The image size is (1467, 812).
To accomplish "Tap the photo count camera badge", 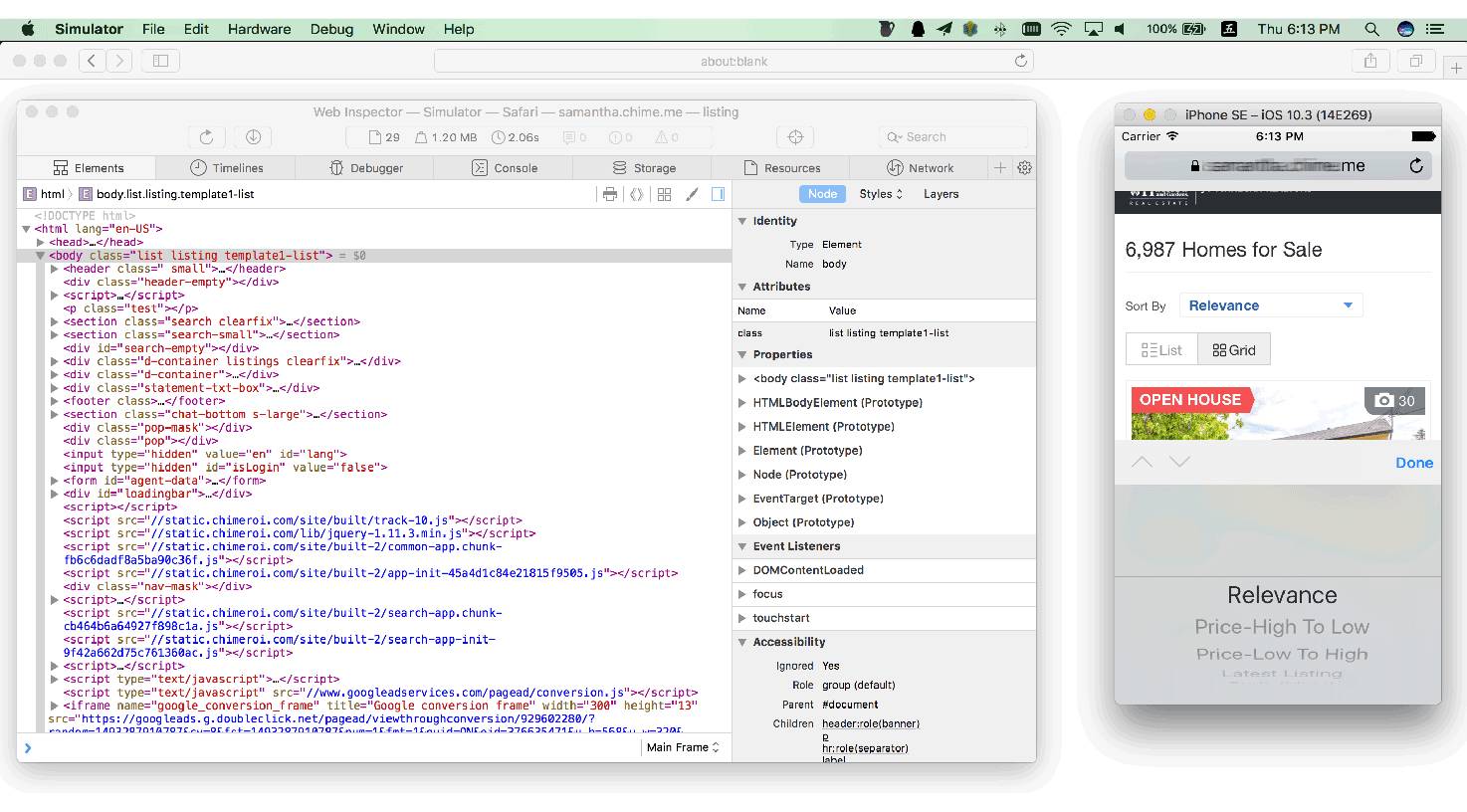I will pyautogui.click(x=1394, y=401).
